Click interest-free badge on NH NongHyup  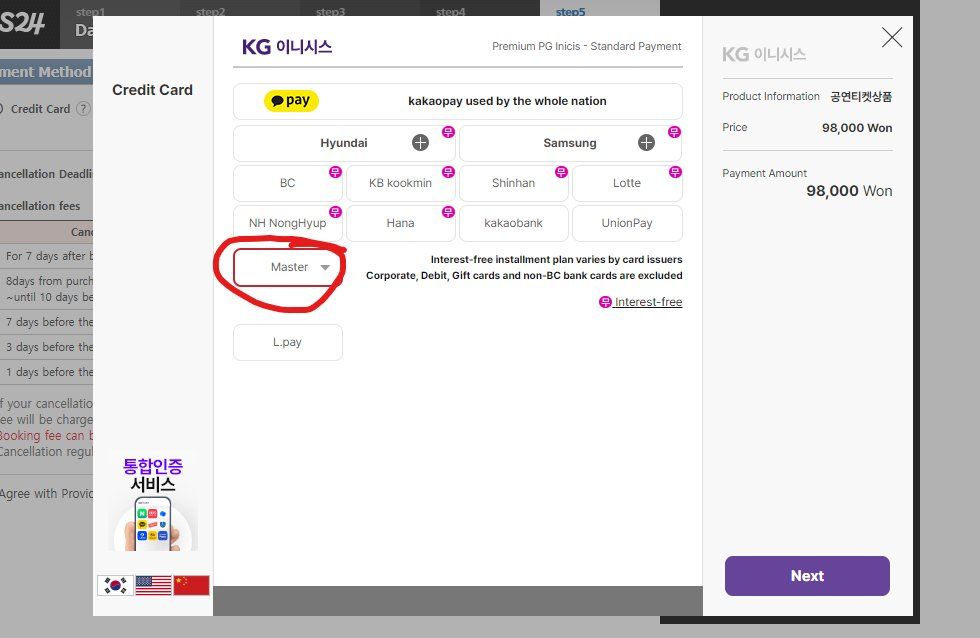click(336, 212)
